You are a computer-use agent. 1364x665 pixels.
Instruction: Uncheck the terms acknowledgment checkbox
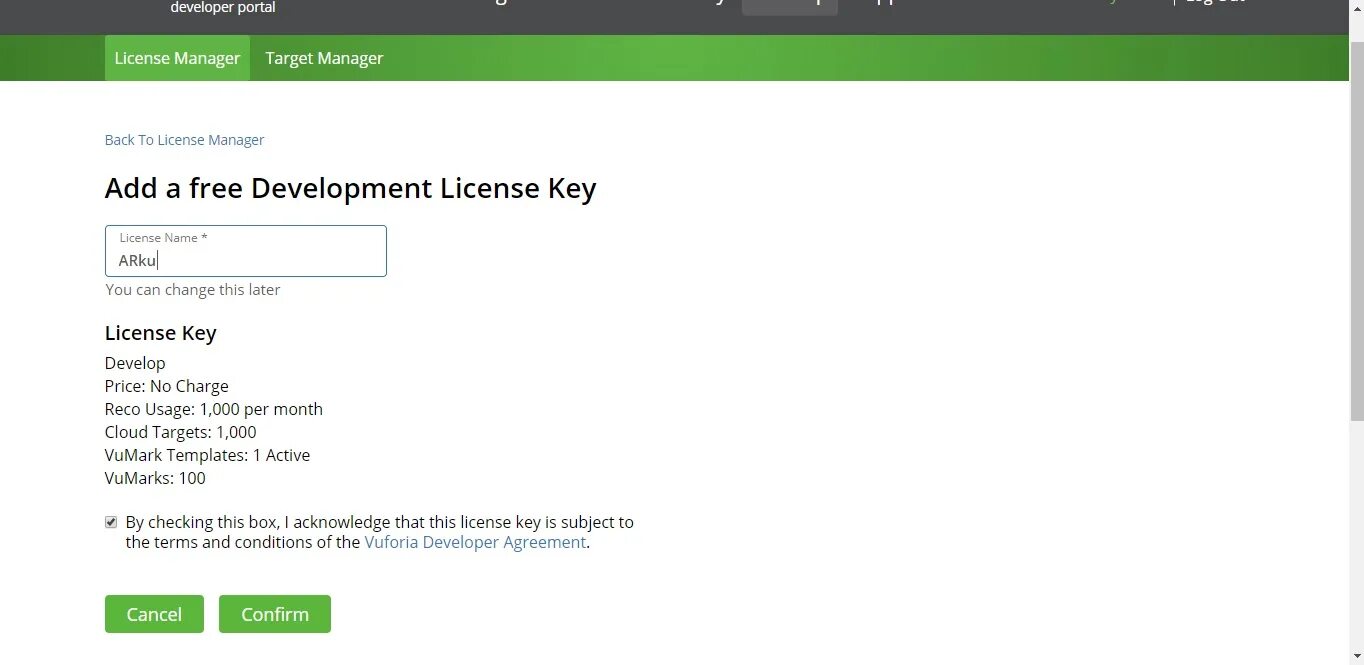[x=111, y=522]
